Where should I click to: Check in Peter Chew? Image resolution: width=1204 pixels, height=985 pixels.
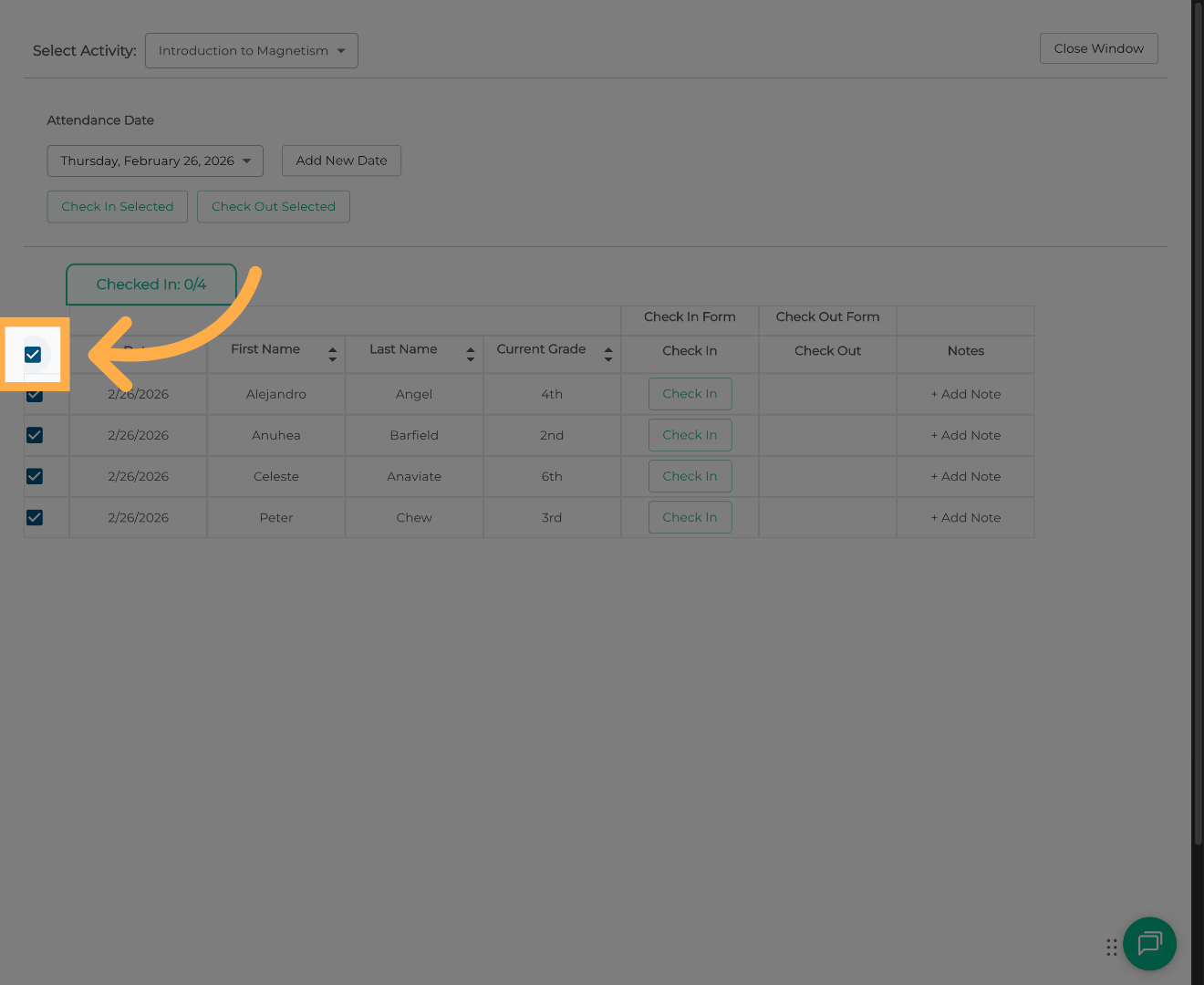click(690, 517)
